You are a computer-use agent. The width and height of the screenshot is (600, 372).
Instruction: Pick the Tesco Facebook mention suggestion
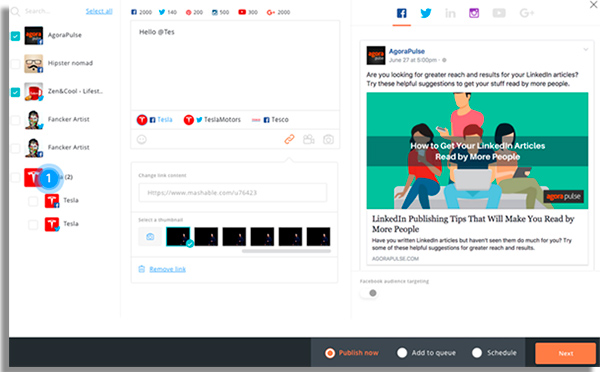270,120
